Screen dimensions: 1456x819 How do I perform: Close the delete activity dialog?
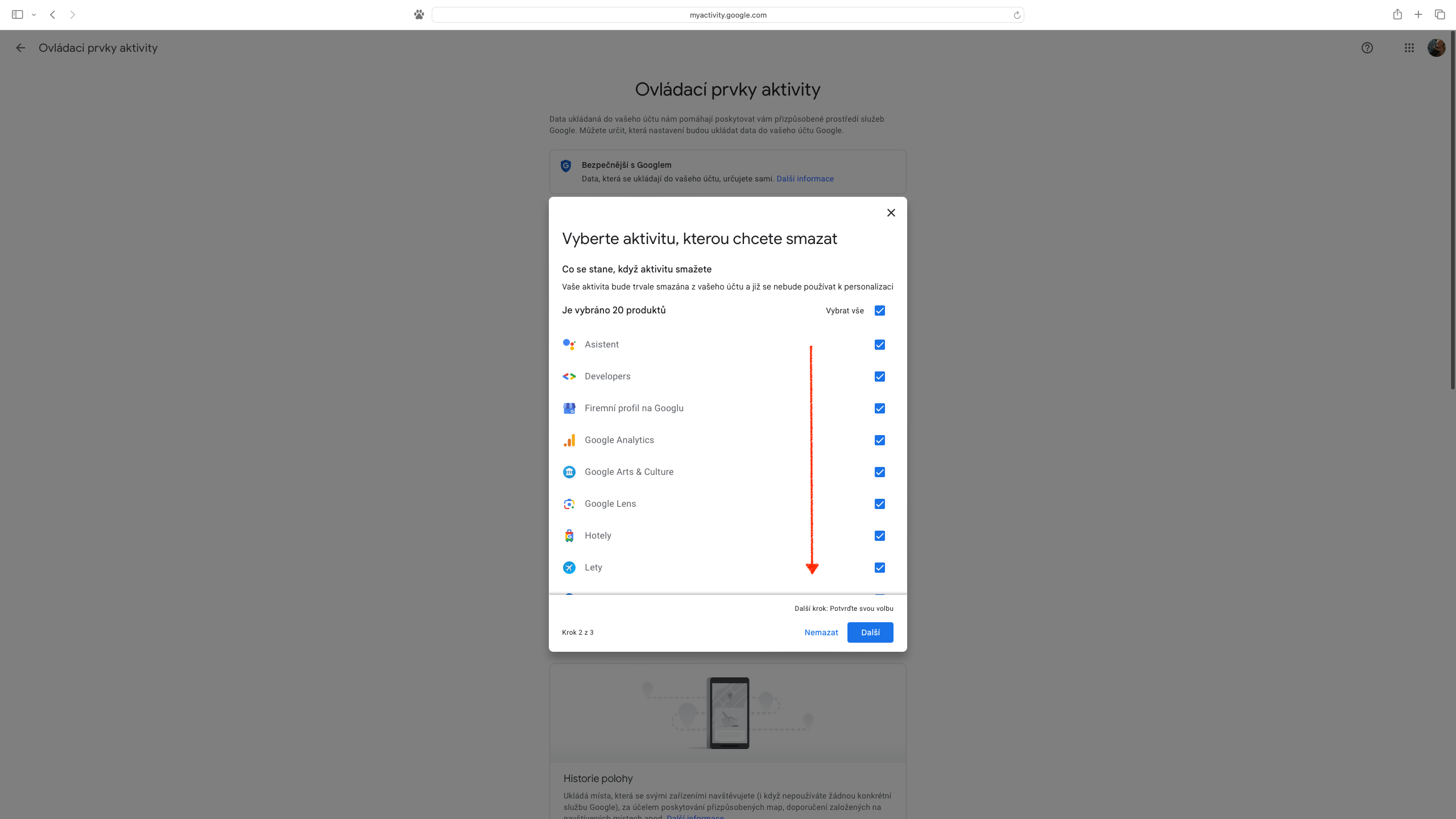click(891, 213)
